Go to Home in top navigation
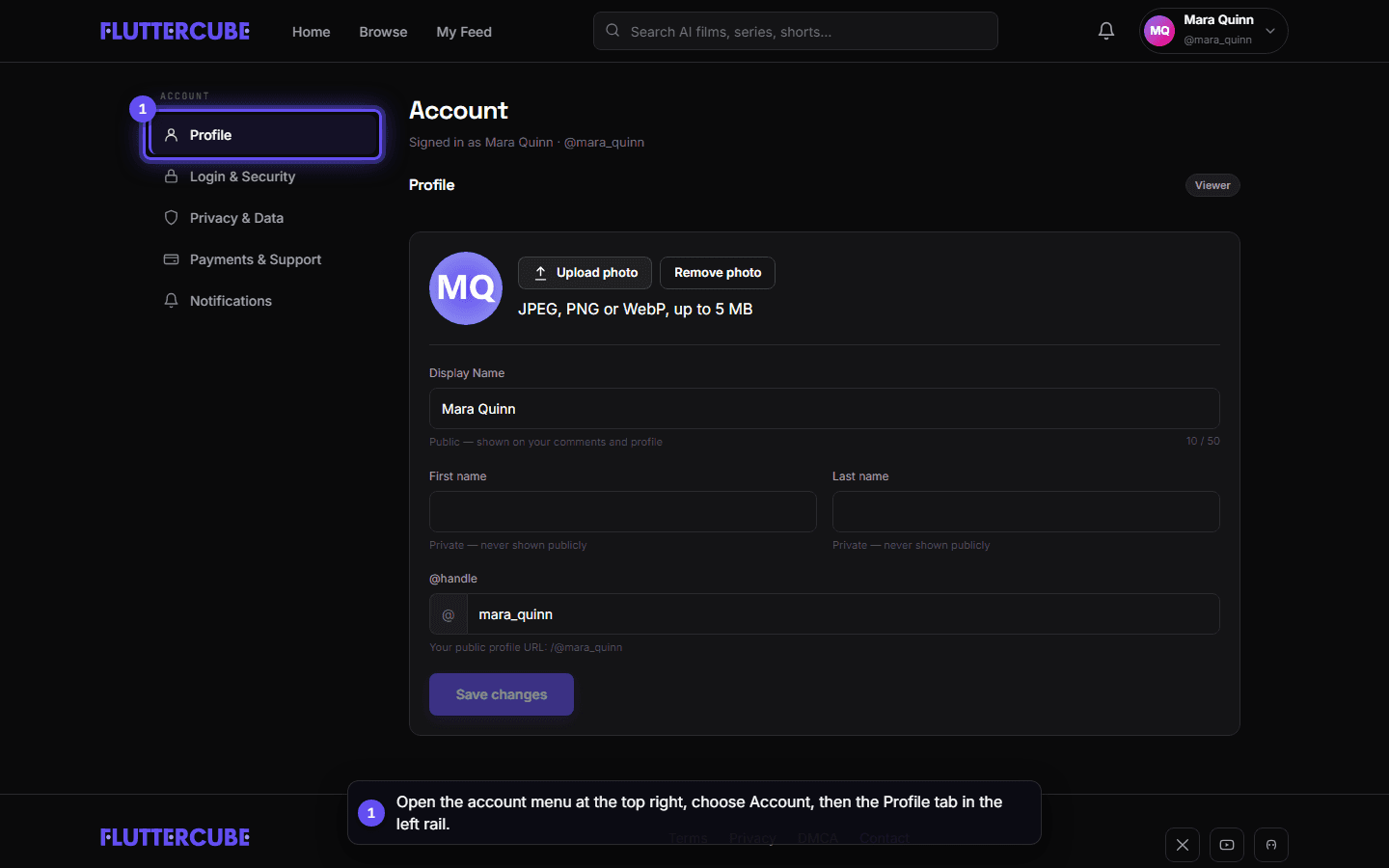1389x868 pixels. (x=311, y=32)
